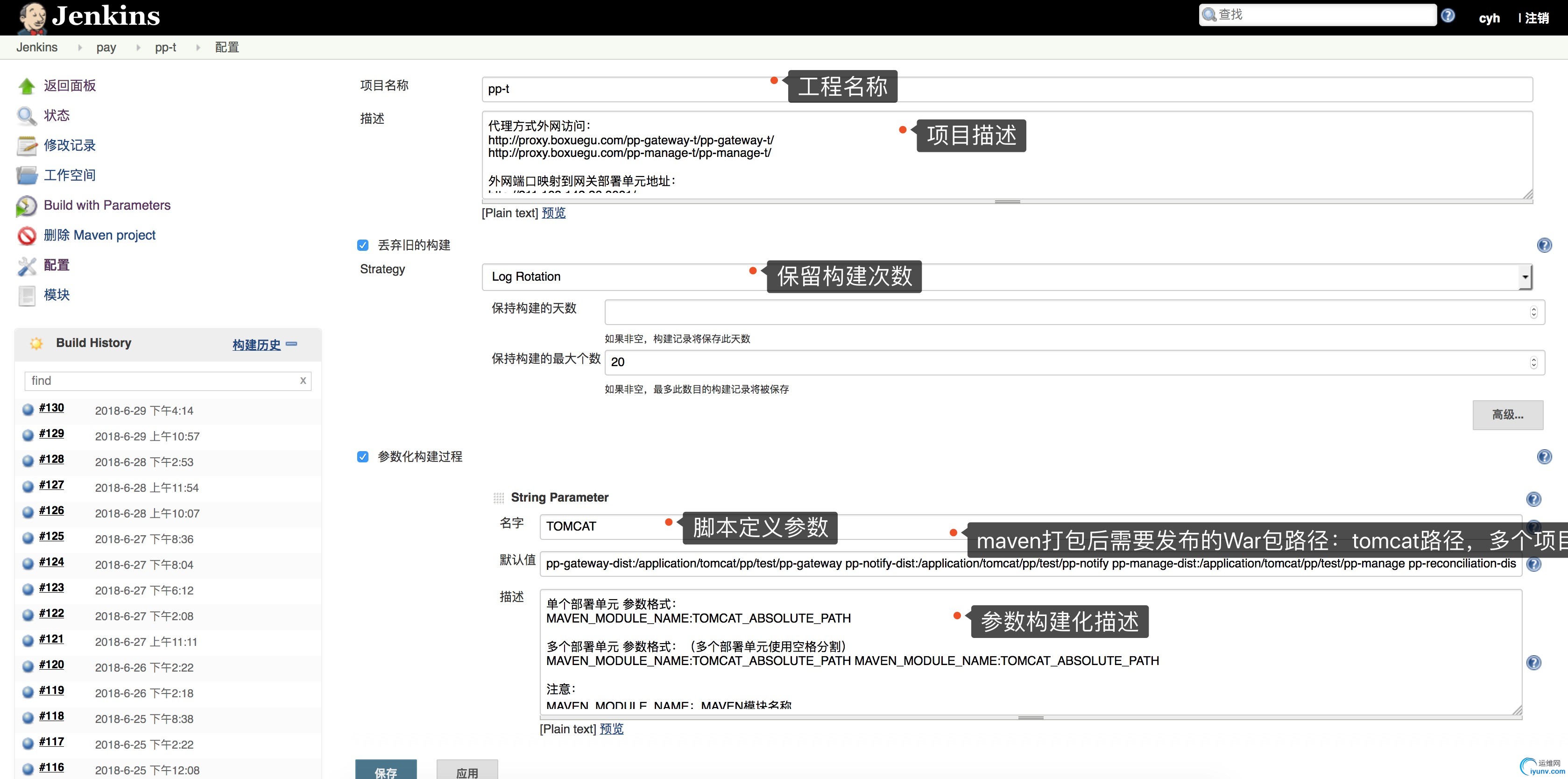This screenshot has height=779, width=1568.
Task: Click the magnifier status icon
Action: click(27, 116)
